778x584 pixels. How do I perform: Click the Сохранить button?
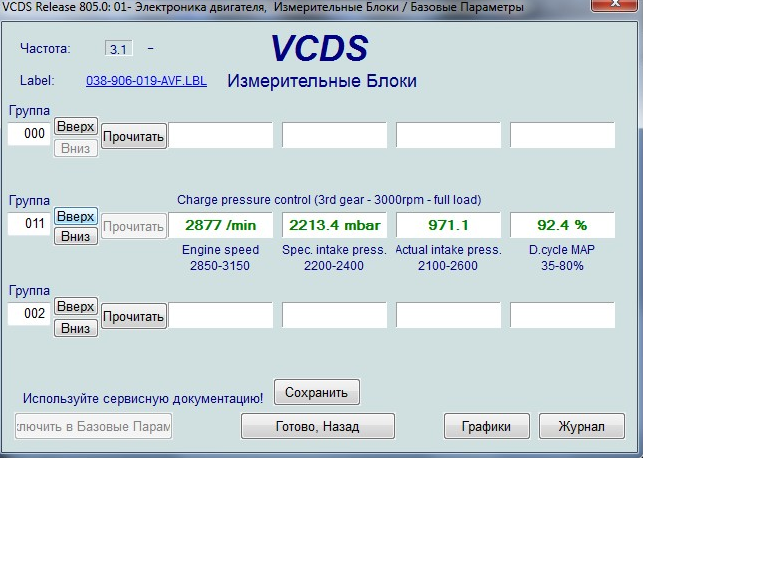pos(317,392)
